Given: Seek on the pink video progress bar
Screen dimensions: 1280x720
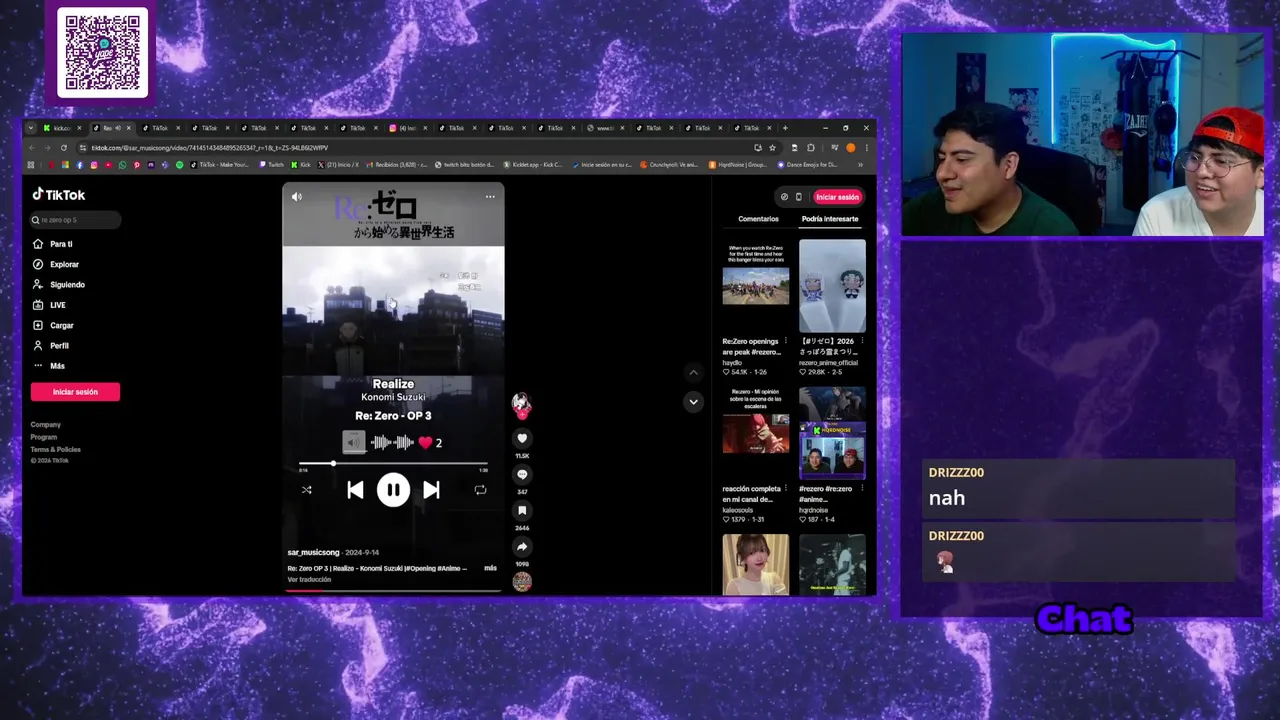Looking at the screenshot, I should coord(393,591).
